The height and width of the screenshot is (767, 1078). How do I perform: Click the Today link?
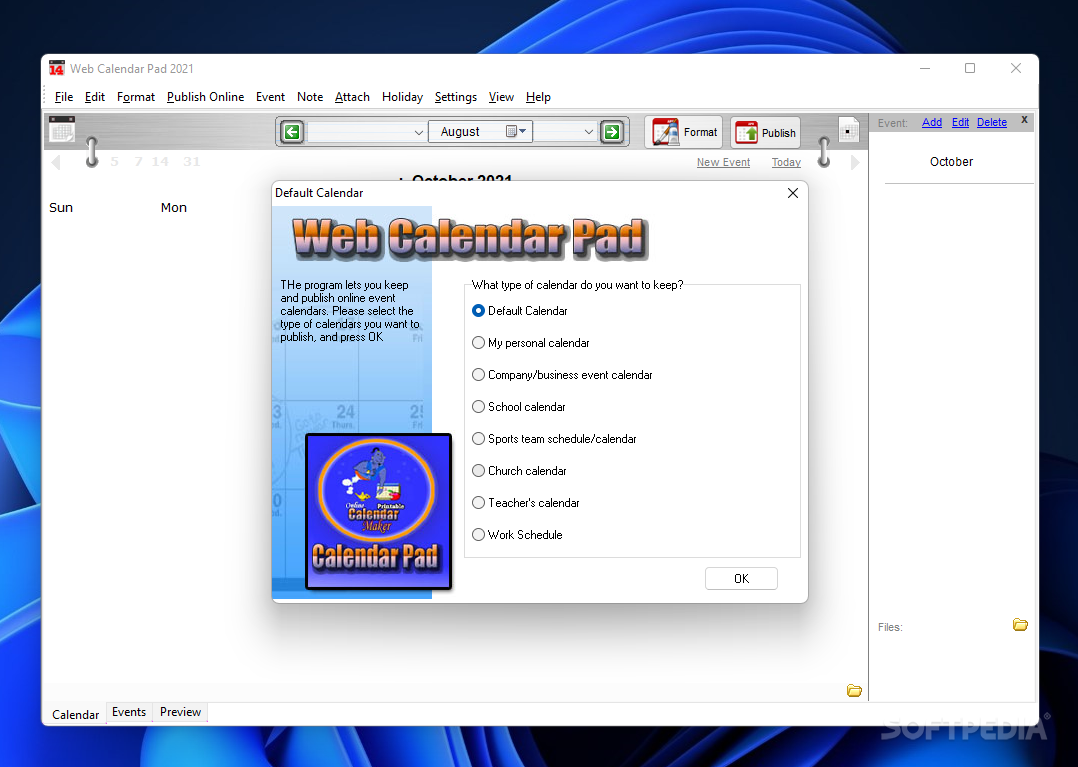[786, 162]
